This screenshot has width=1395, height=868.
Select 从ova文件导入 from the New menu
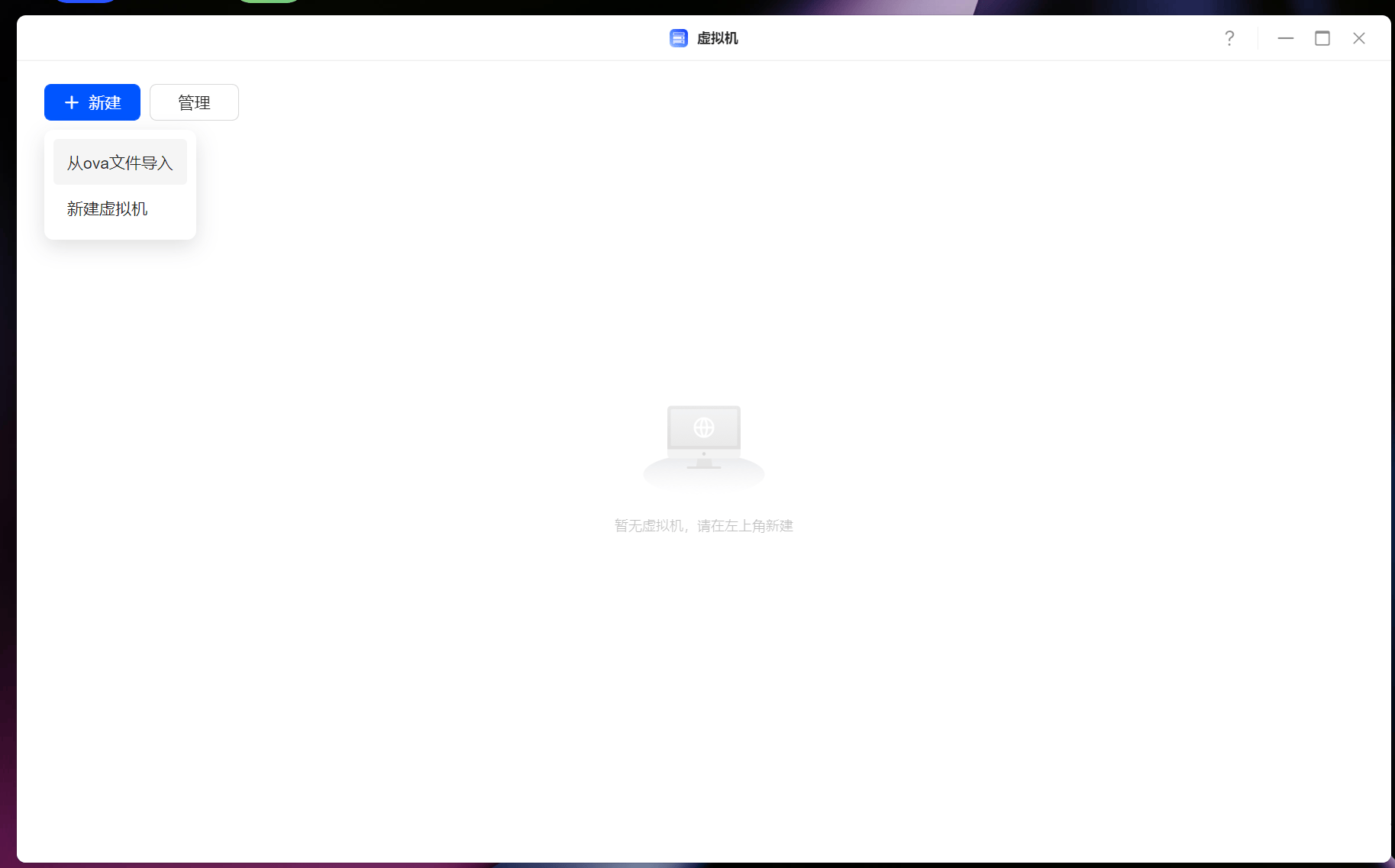click(x=119, y=162)
